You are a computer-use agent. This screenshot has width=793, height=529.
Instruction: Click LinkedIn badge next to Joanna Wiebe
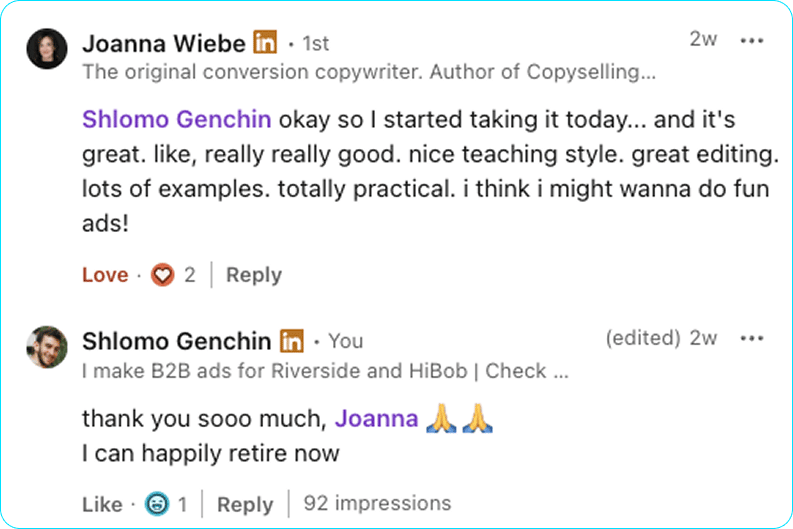coord(265,43)
